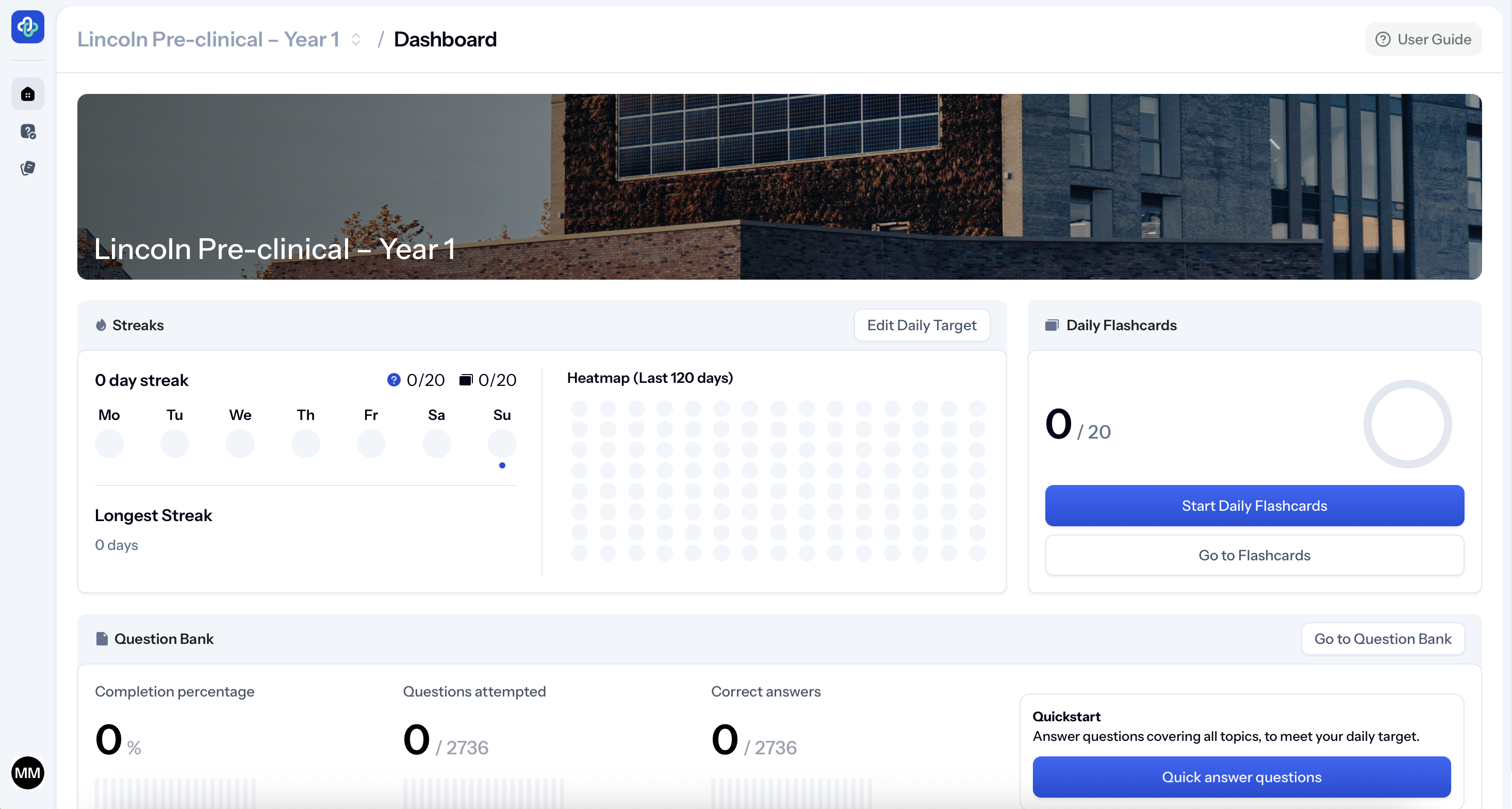The image size is (1512, 809).
Task: Click the Daily Flashcards header icon
Action: click(1051, 325)
